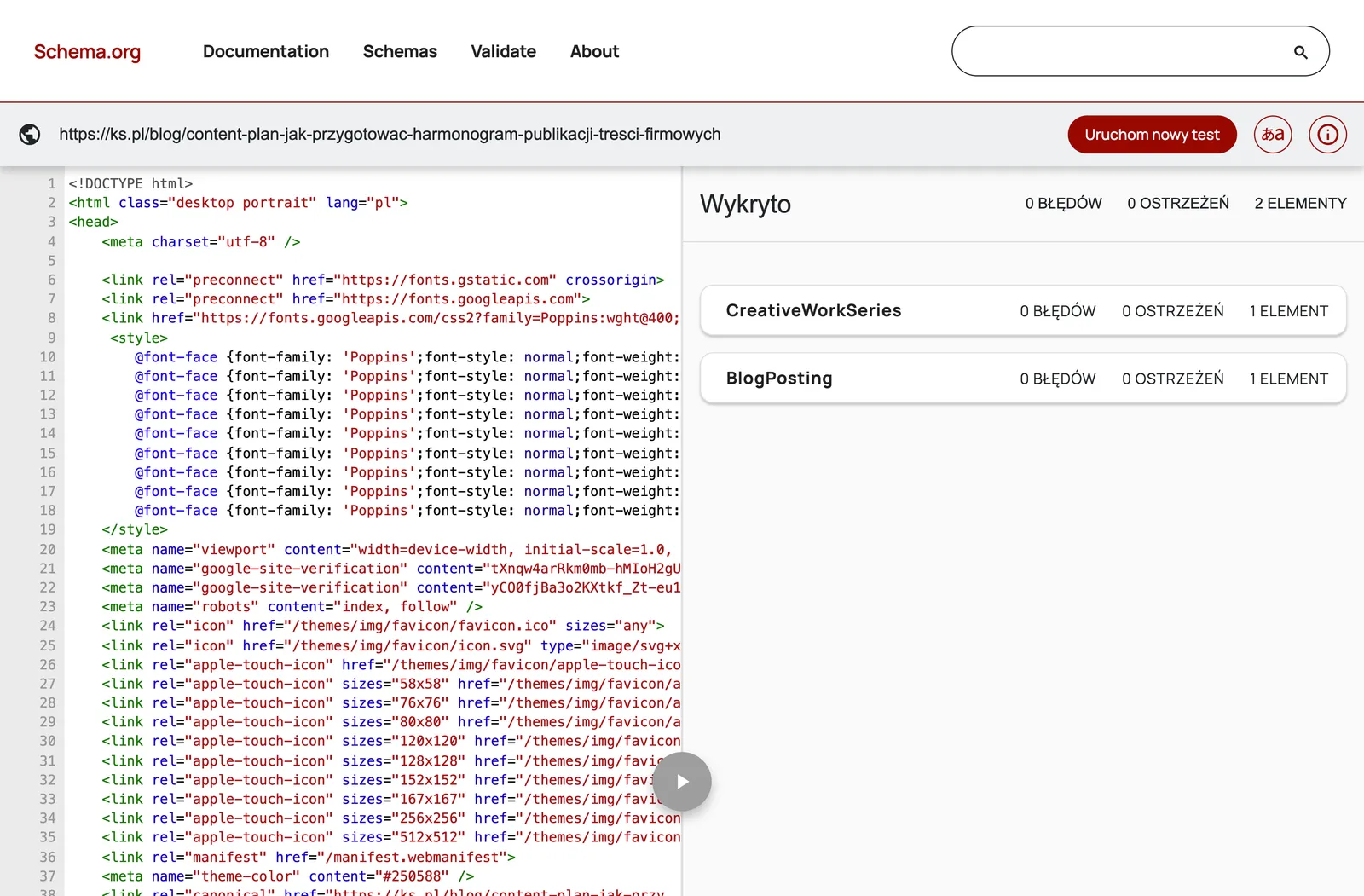Click the globe icon beside the URL
Screen dimensions: 1364x896
tap(30, 135)
